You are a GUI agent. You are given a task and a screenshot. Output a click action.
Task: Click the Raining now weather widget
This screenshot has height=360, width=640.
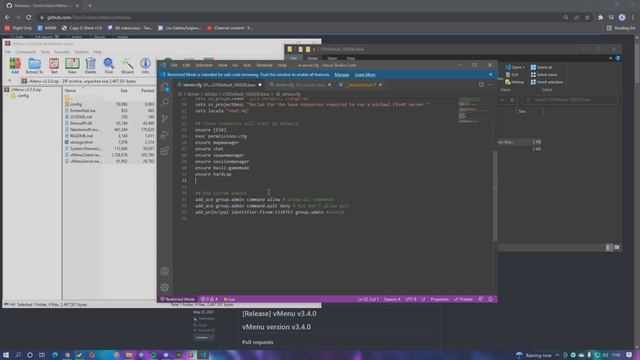534,356
